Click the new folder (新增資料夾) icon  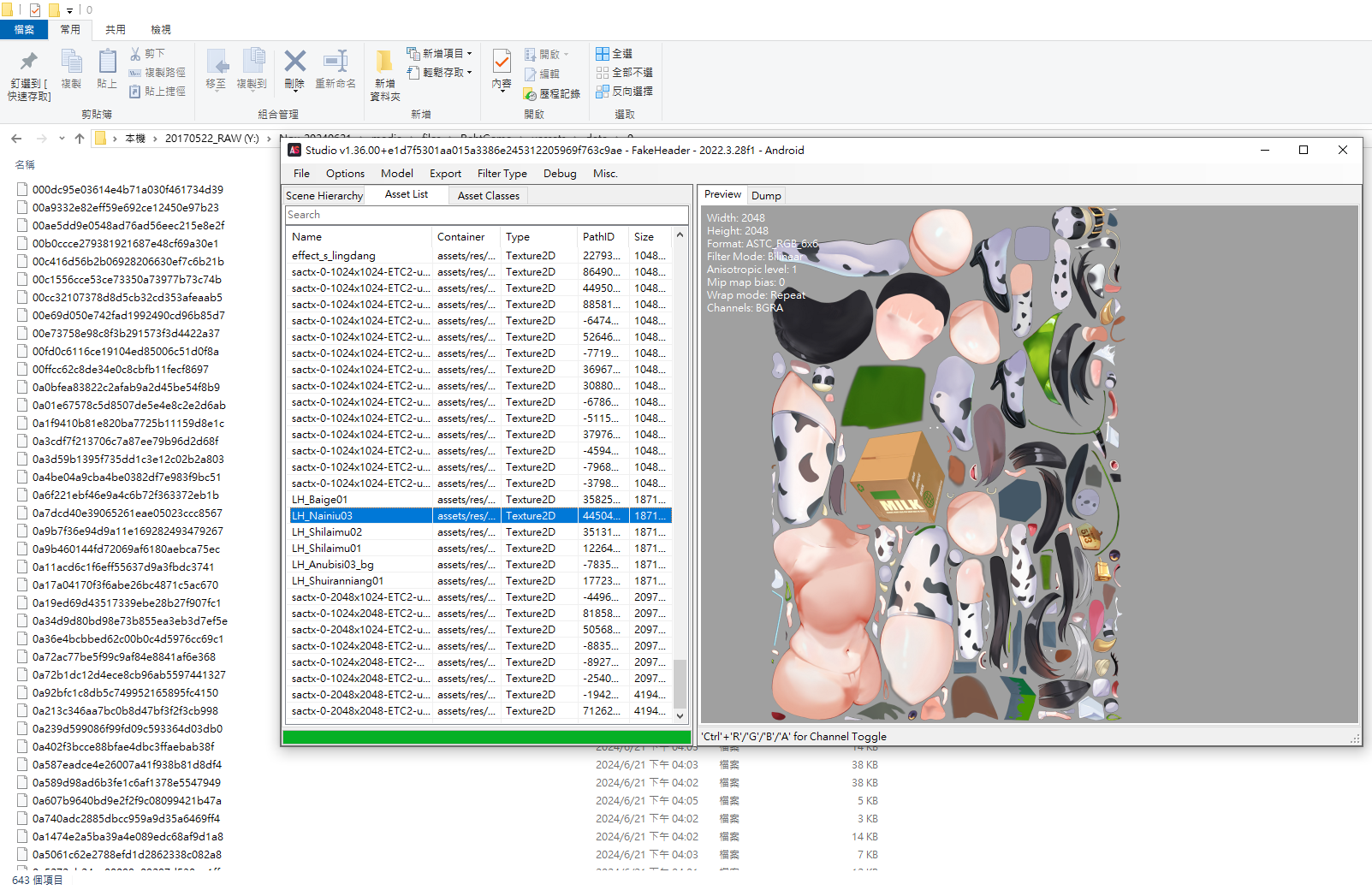(385, 61)
